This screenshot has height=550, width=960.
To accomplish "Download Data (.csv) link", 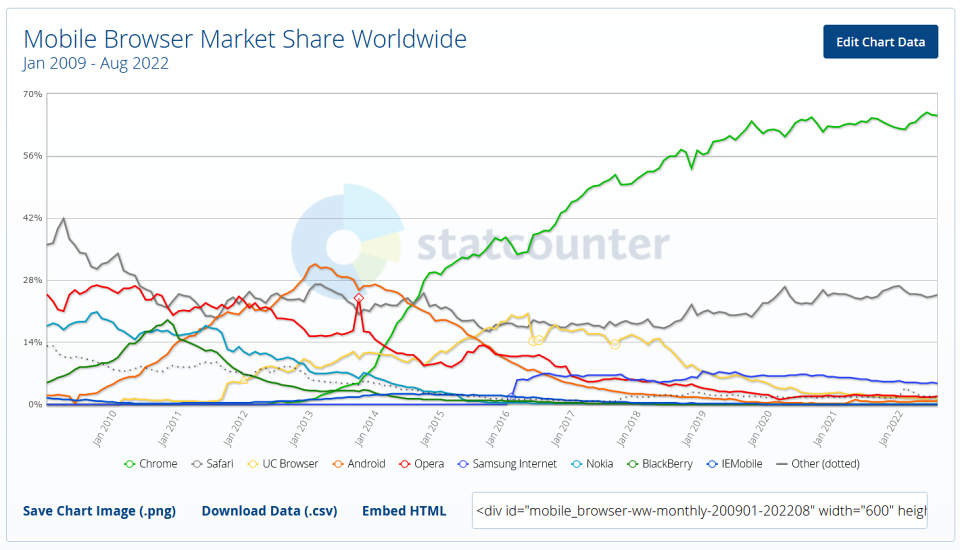I will [x=269, y=511].
